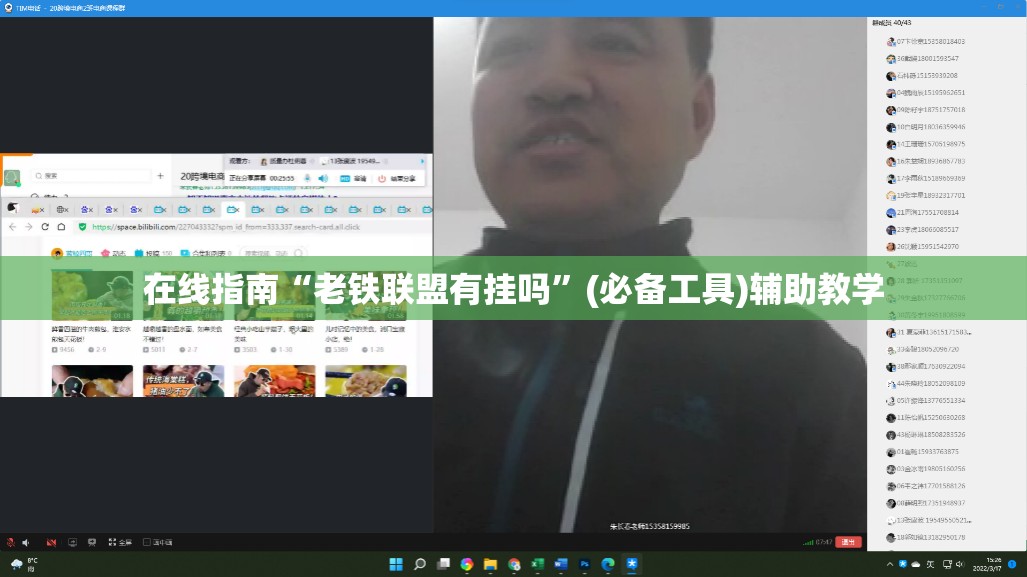
Task: Click participant 36 ending 18001593547
Action: (922, 58)
